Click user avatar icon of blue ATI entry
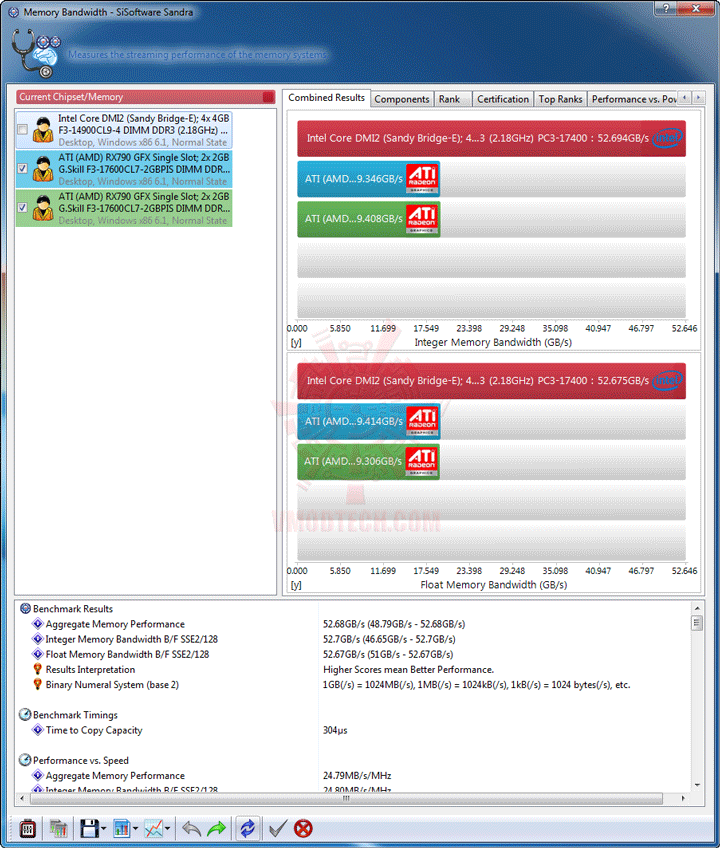This screenshot has width=720, height=848. (43, 169)
